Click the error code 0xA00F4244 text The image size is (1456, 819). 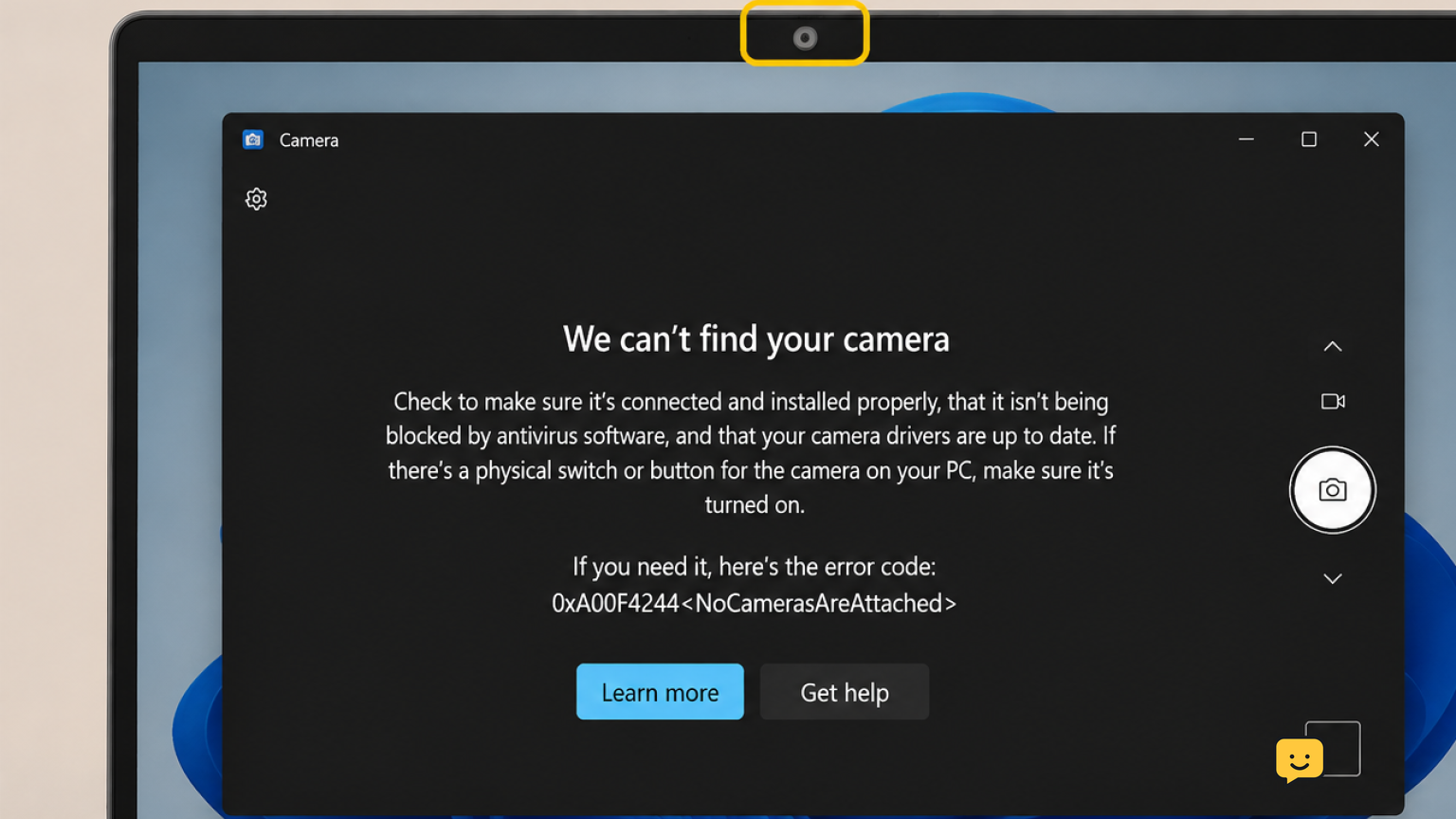(x=754, y=603)
